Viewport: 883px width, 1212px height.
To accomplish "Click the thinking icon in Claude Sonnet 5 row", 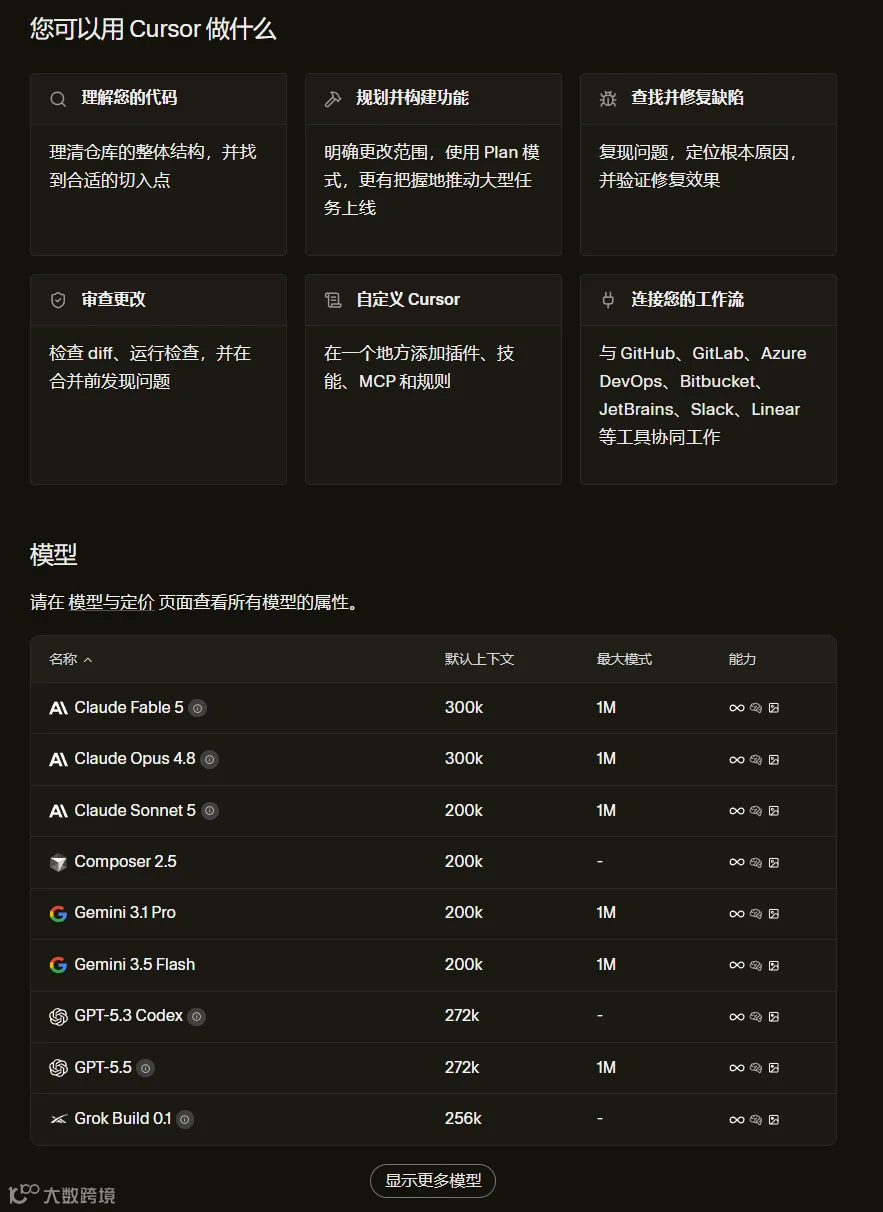I will tap(756, 811).
